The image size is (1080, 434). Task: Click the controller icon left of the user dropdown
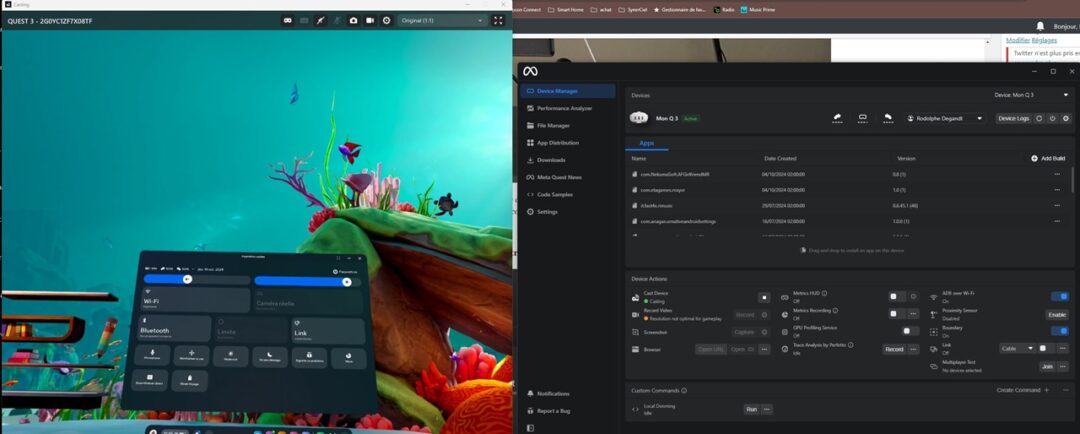889,118
